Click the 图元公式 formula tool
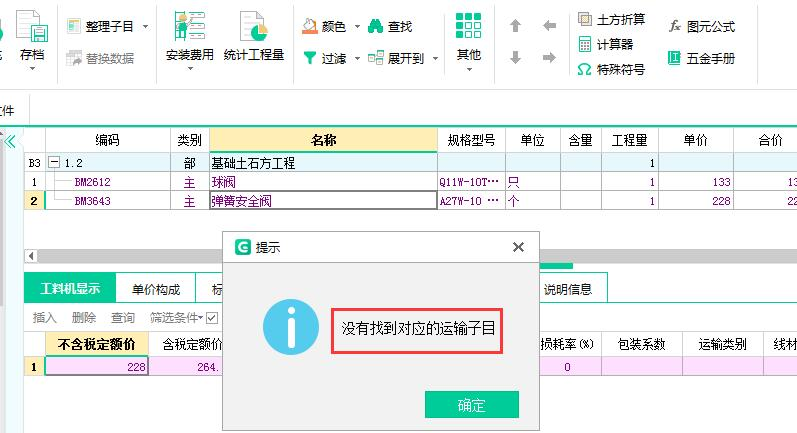The height and width of the screenshot is (433, 797). [x=700, y=26]
